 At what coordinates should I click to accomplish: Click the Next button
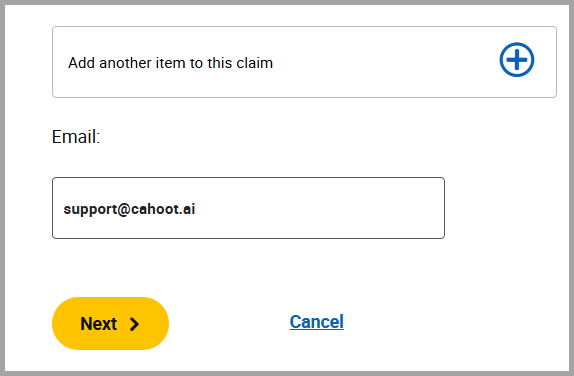tap(110, 323)
